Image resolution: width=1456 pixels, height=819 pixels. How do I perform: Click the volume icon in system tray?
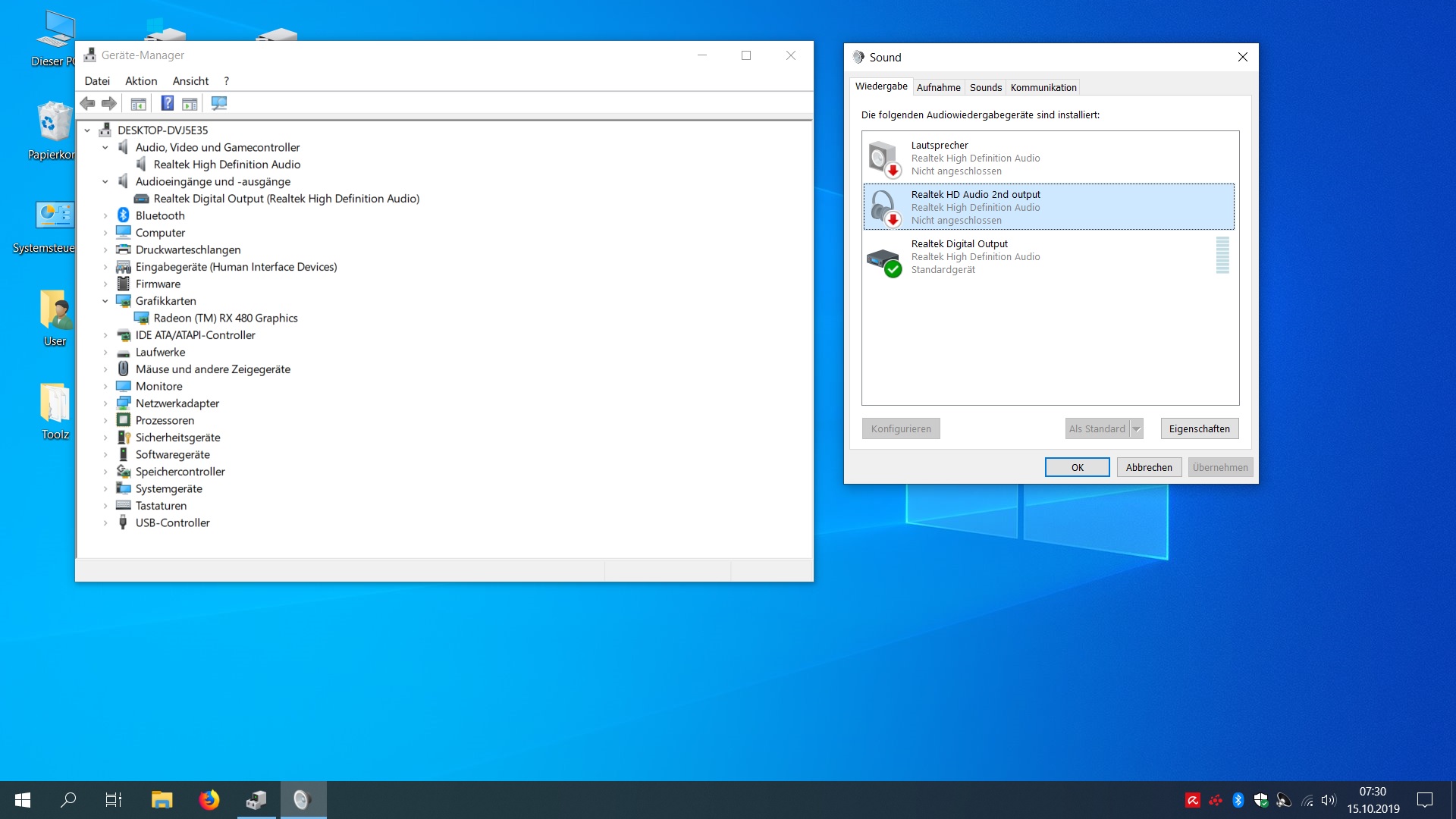click(x=1328, y=800)
